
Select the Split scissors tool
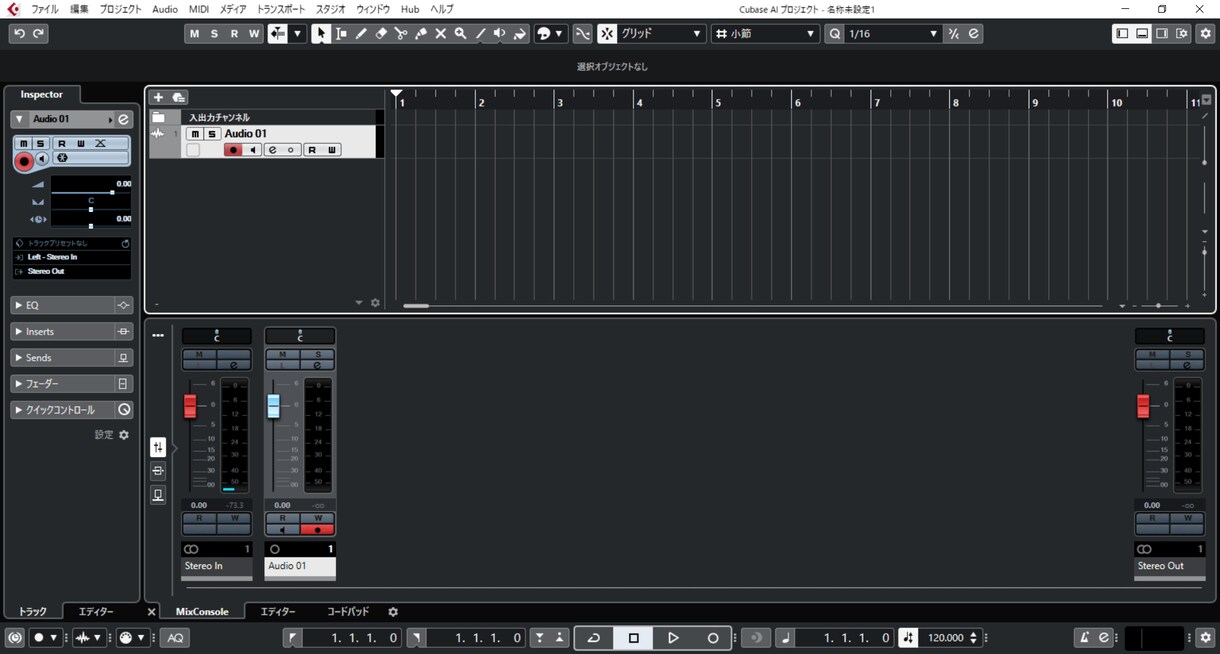click(x=401, y=34)
